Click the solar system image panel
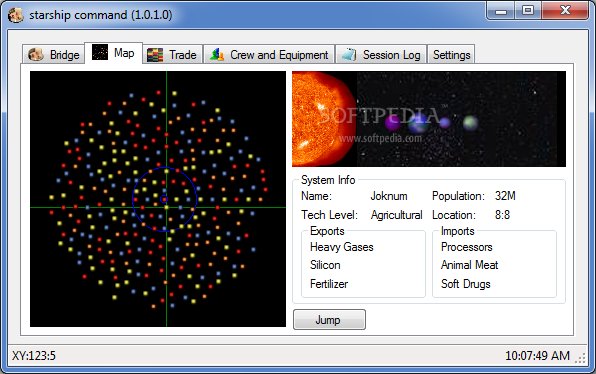 click(429, 119)
